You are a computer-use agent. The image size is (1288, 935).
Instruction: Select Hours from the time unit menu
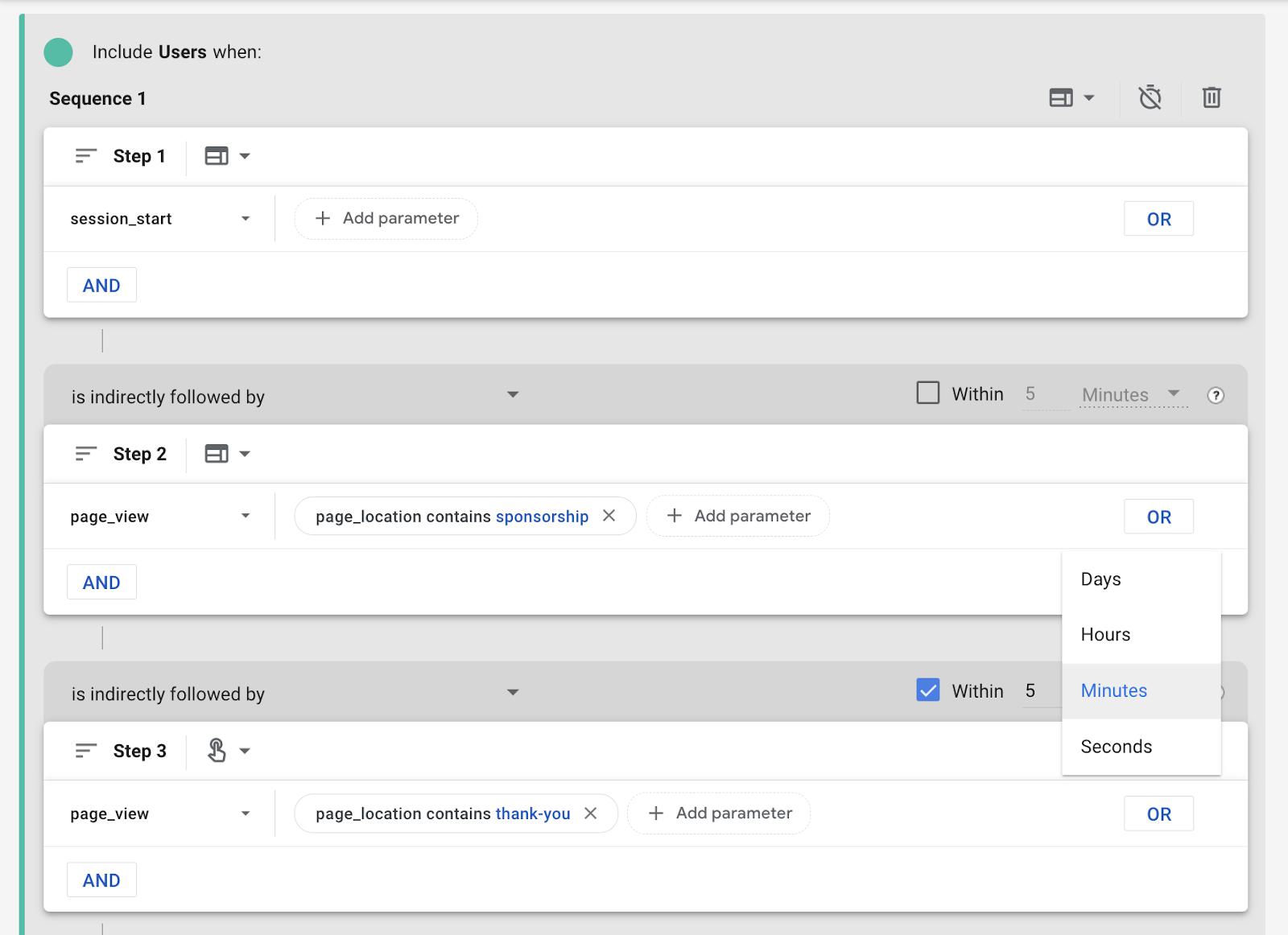[1105, 635]
